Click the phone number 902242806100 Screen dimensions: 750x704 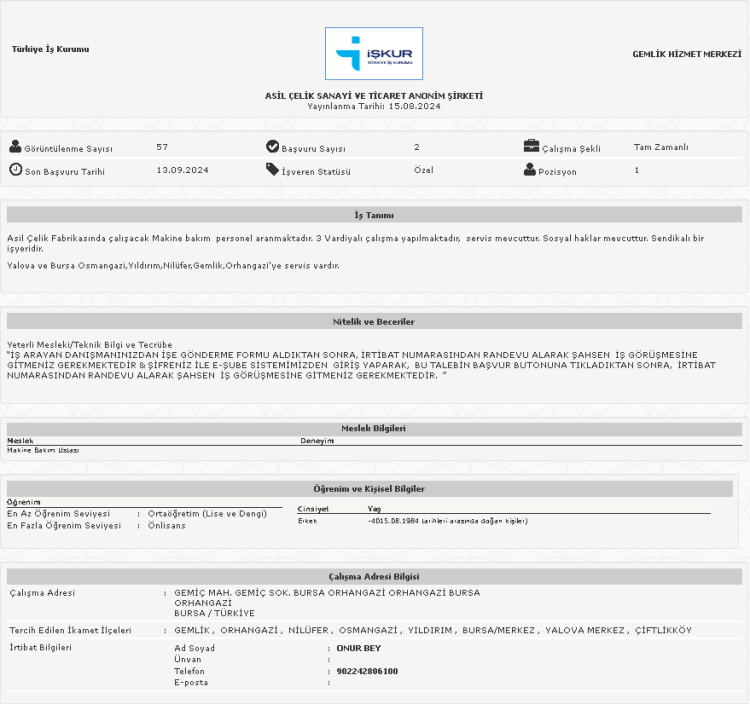pyautogui.click(x=367, y=671)
